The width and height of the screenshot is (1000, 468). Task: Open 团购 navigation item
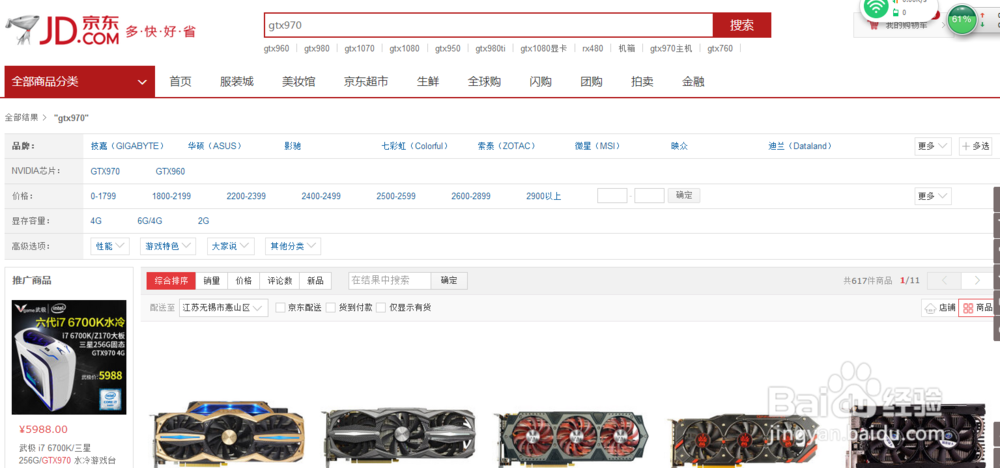591,82
